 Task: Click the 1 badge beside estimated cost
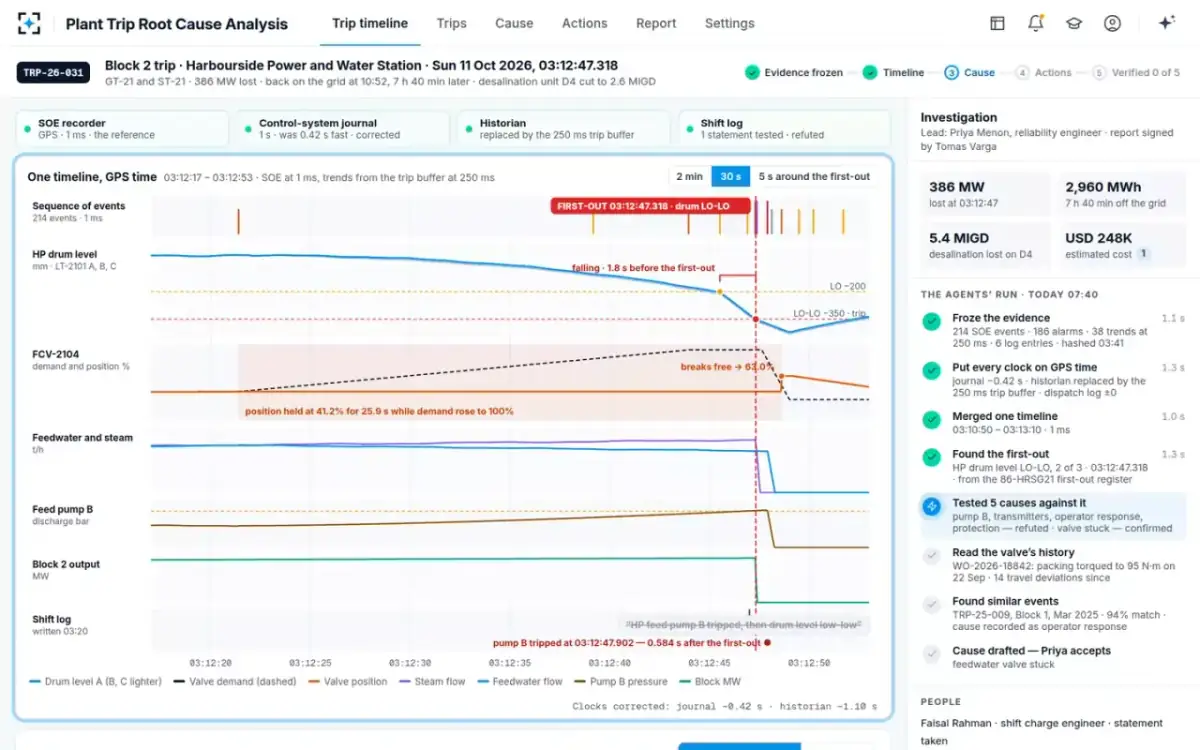[x=1143, y=255]
